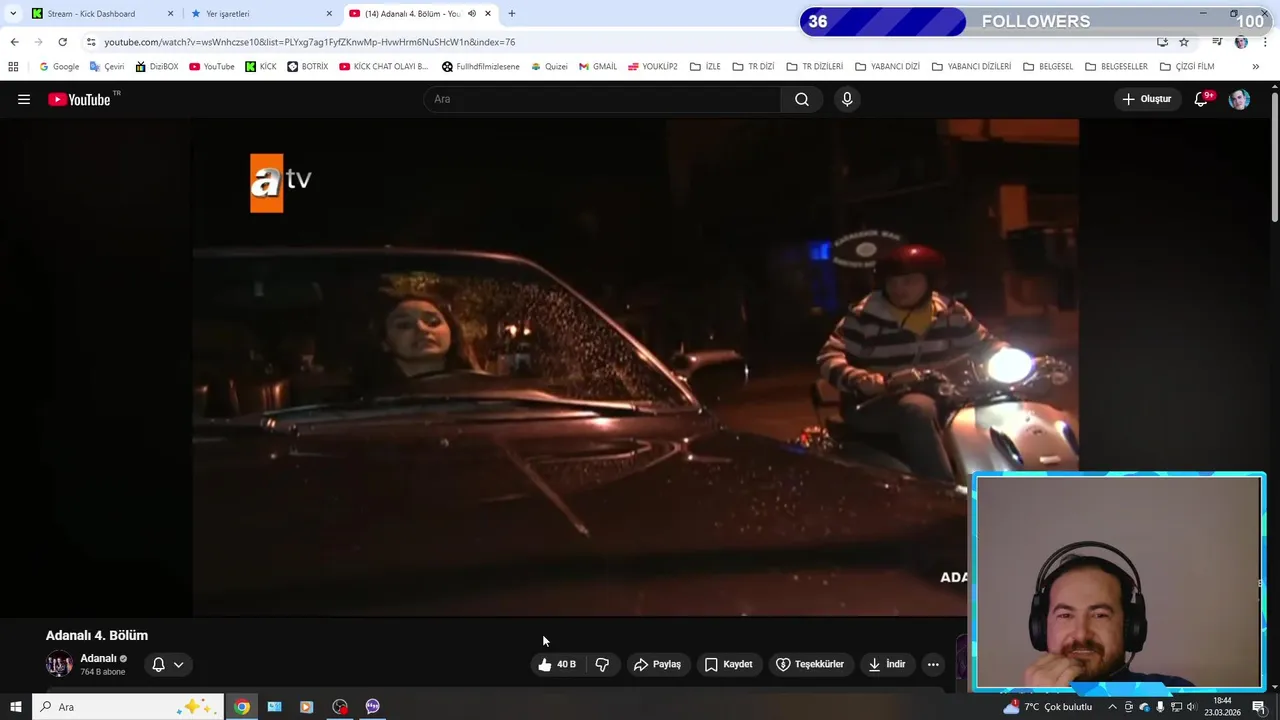Open action center notifications in taskbar
This screenshot has height=720, width=1280.
1259,707
